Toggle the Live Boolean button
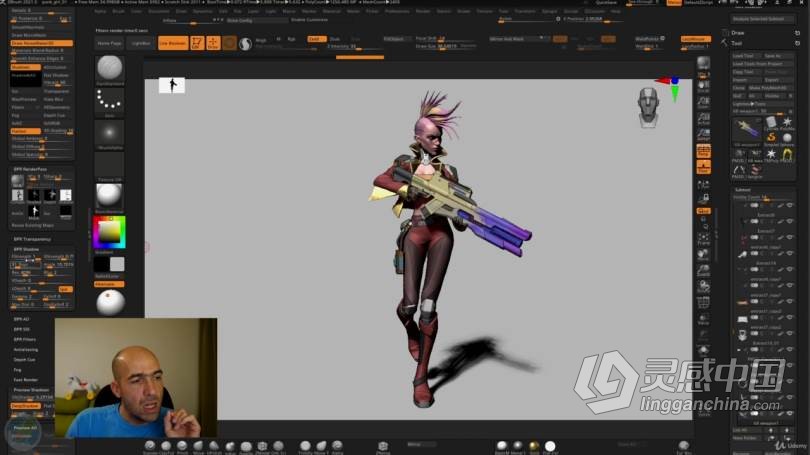 pyautogui.click(x=173, y=43)
